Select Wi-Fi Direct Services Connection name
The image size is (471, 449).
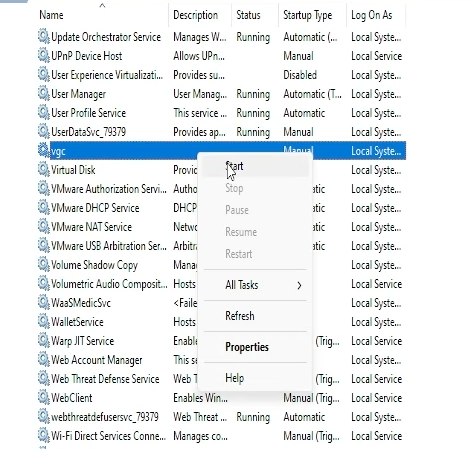[x=108, y=436]
